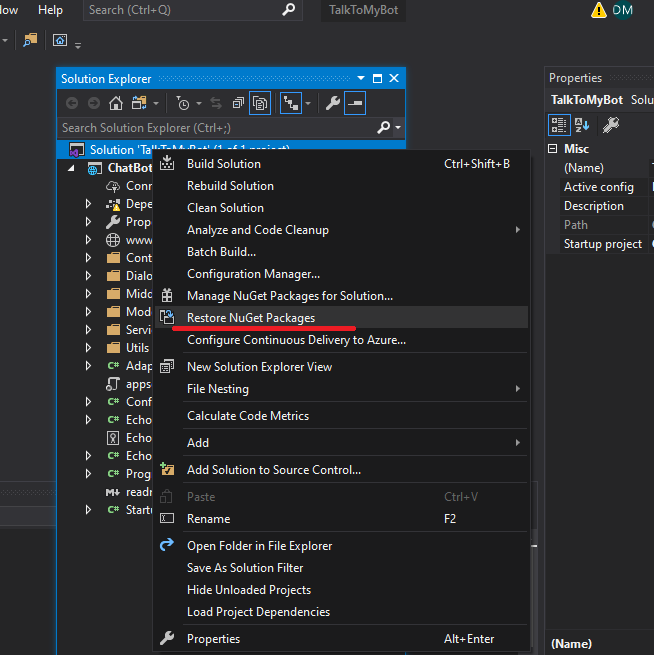
Task: Collapse the Misc category in Properties
Action: (554, 149)
